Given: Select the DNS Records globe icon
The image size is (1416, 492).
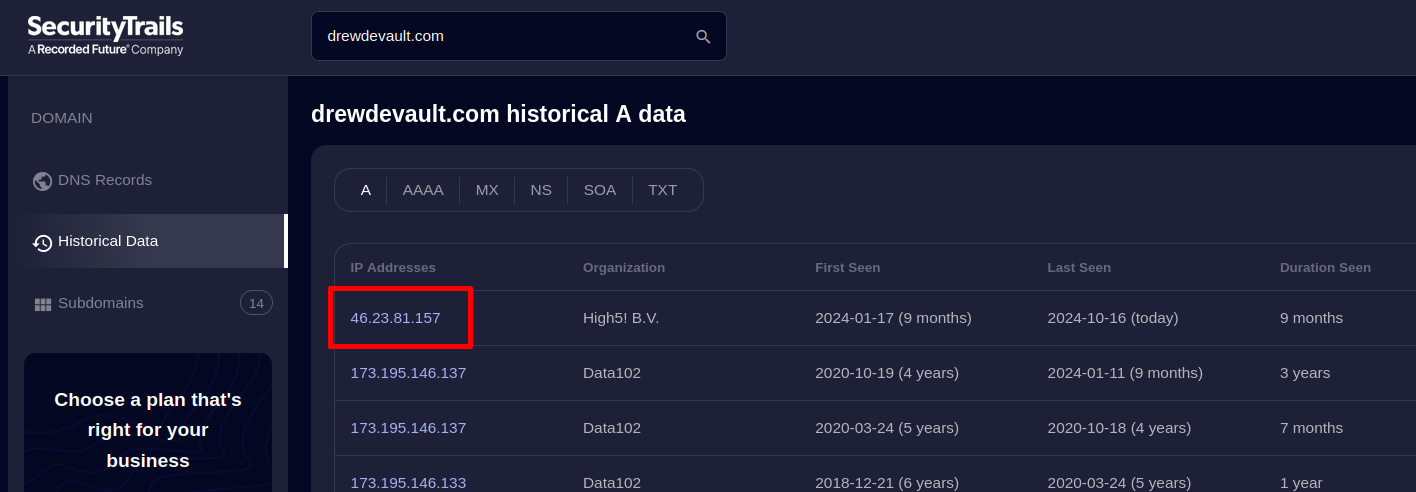Looking at the screenshot, I should pyautogui.click(x=42, y=181).
